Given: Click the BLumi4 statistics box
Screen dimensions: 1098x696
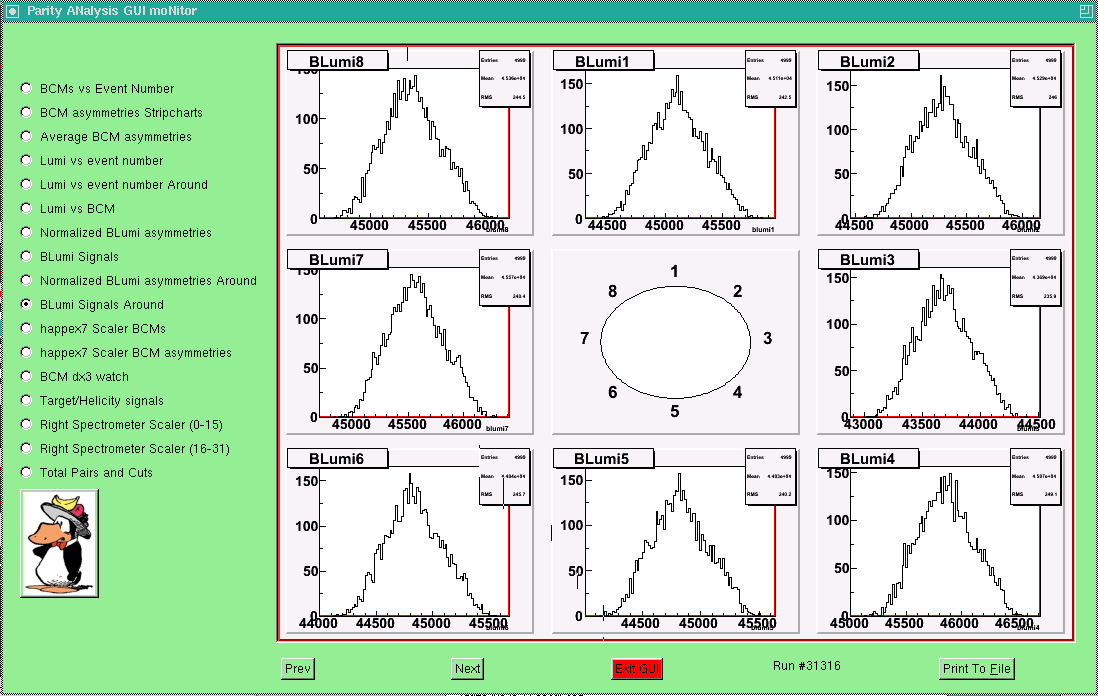Looking at the screenshot, I should point(1036,476).
